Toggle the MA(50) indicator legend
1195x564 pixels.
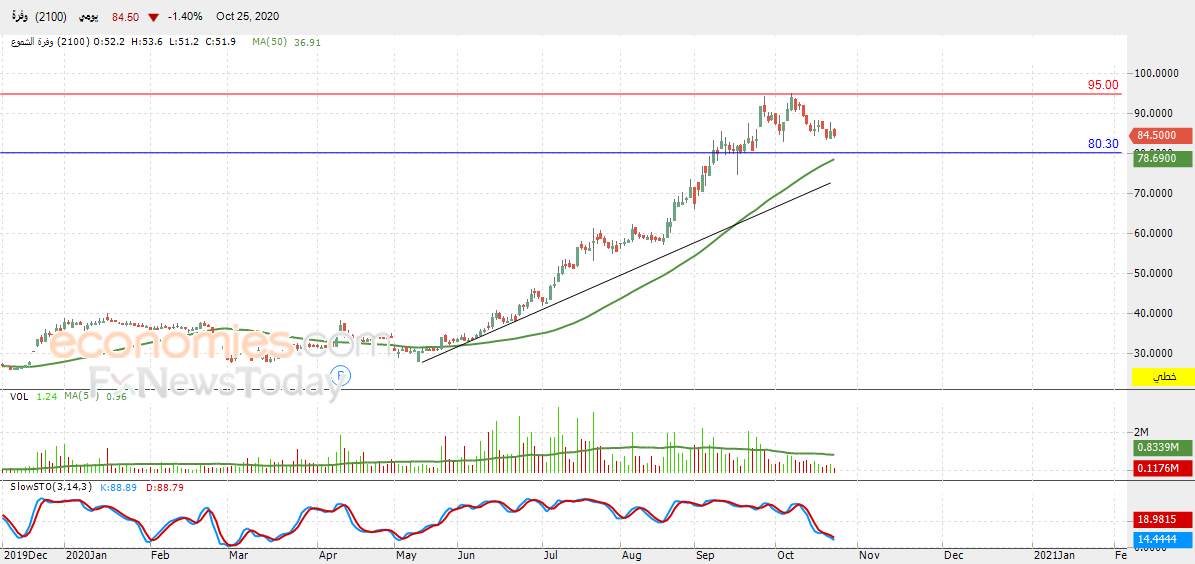click(x=270, y=43)
